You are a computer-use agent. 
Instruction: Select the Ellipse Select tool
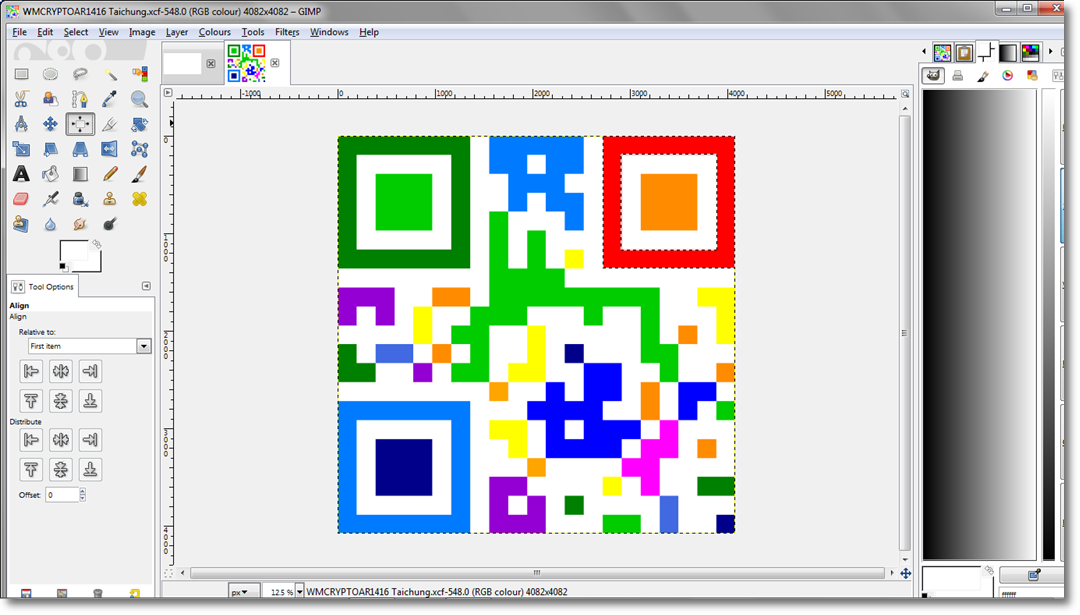[50, 74]
